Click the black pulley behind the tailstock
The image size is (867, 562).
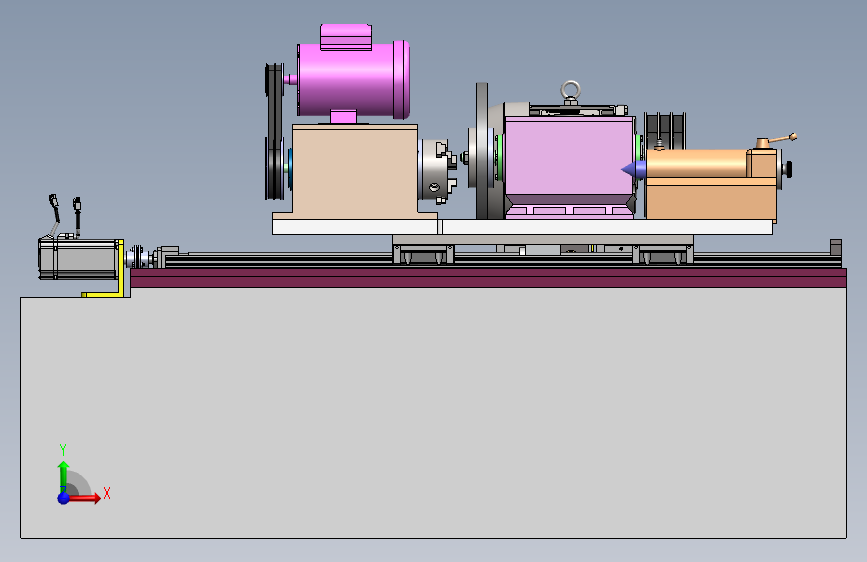point(665,131)
